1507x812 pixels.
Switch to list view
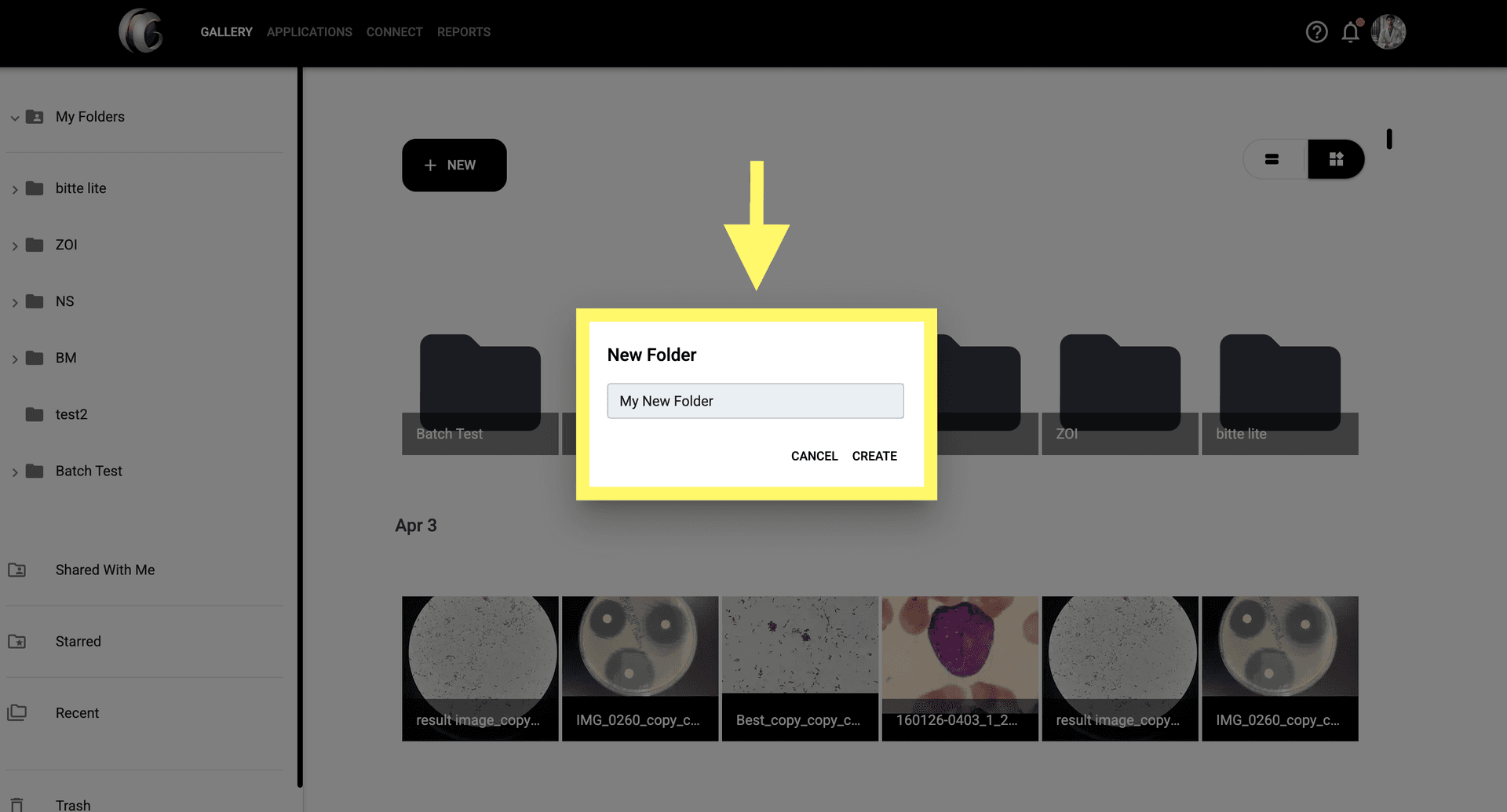(1272, 159)
